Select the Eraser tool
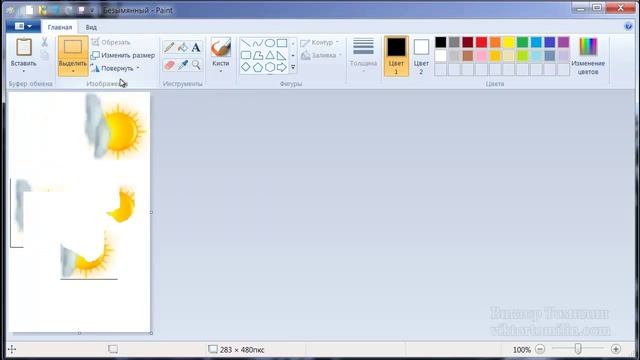Image resolution: width=640 pixels, height=360 pixels. pyautogui.click(x=169, y=64)
